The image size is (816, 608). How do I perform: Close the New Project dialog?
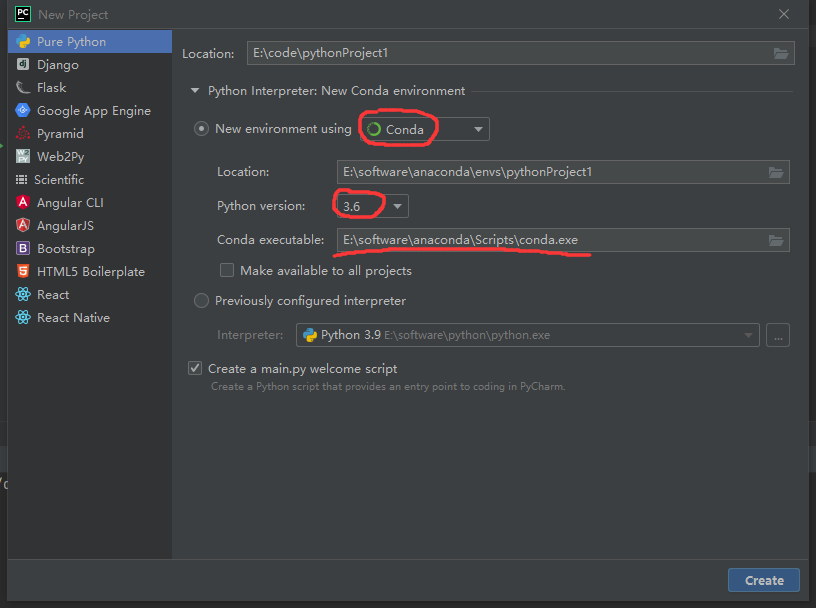[x=784, y=14]
